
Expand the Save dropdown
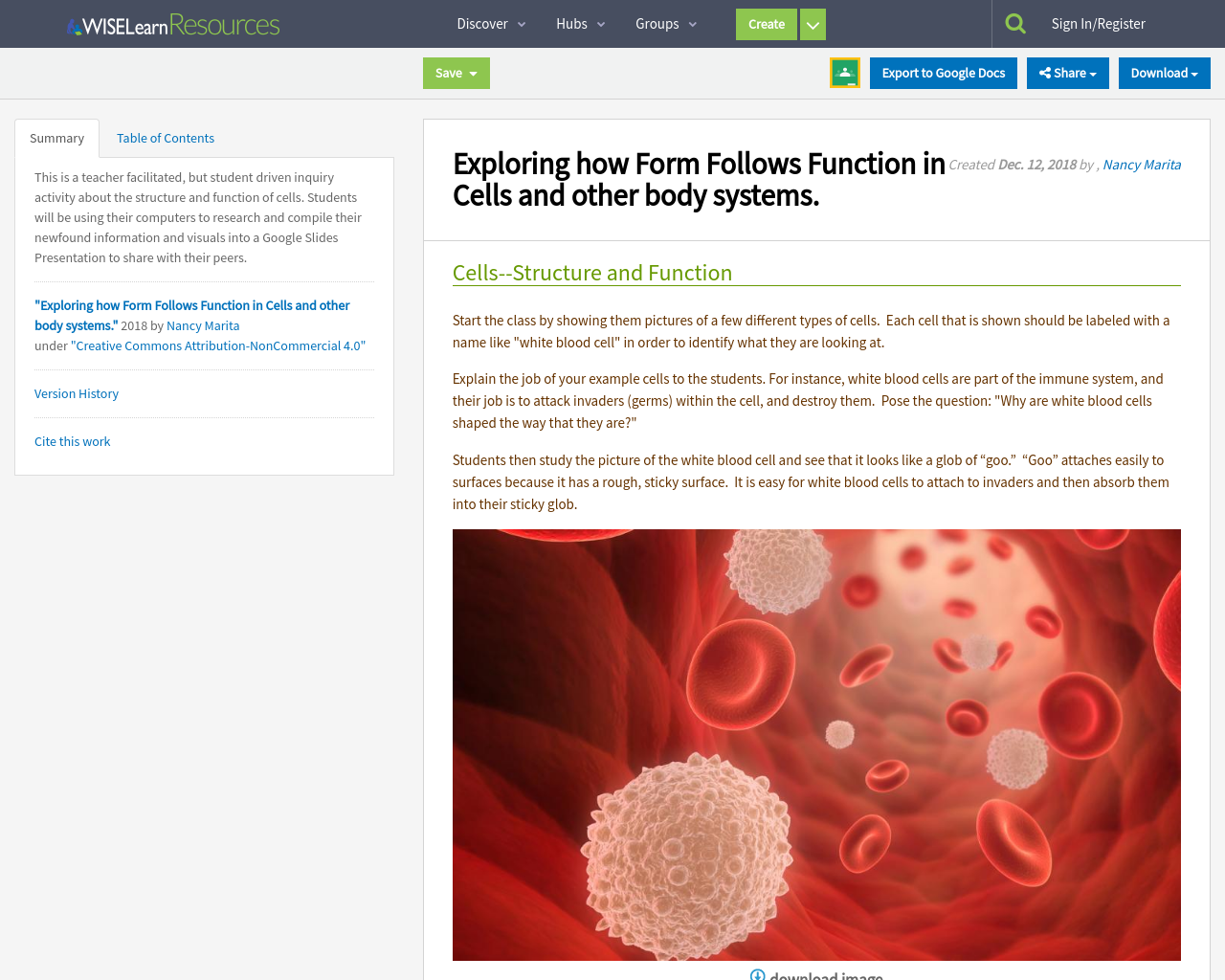point(456,73)
